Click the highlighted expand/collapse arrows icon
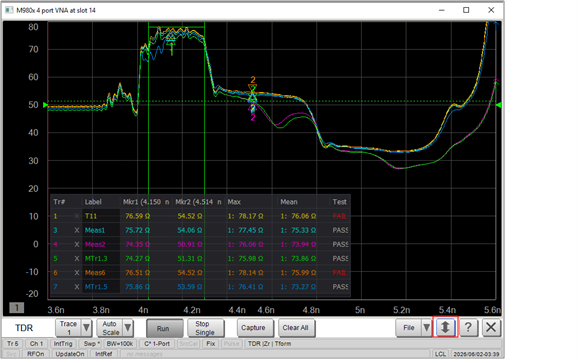 coord(445,327)
